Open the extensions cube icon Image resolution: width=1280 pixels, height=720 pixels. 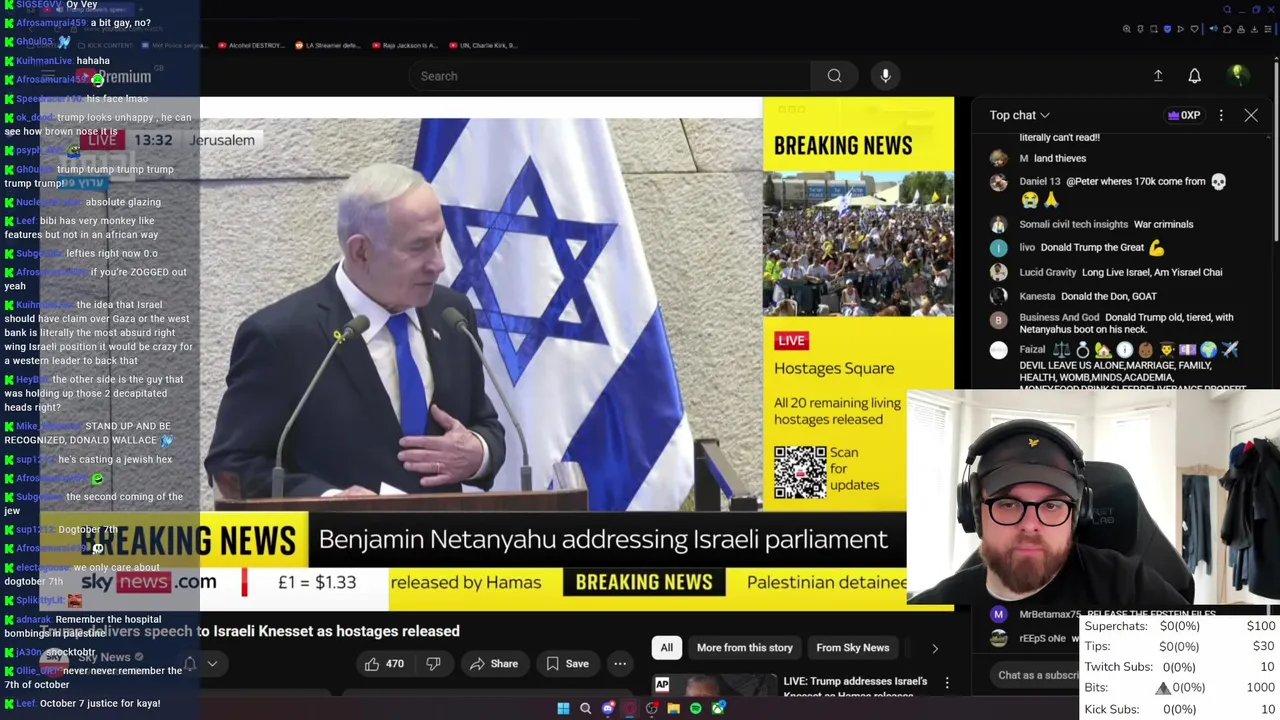(x=1227, y=29)
